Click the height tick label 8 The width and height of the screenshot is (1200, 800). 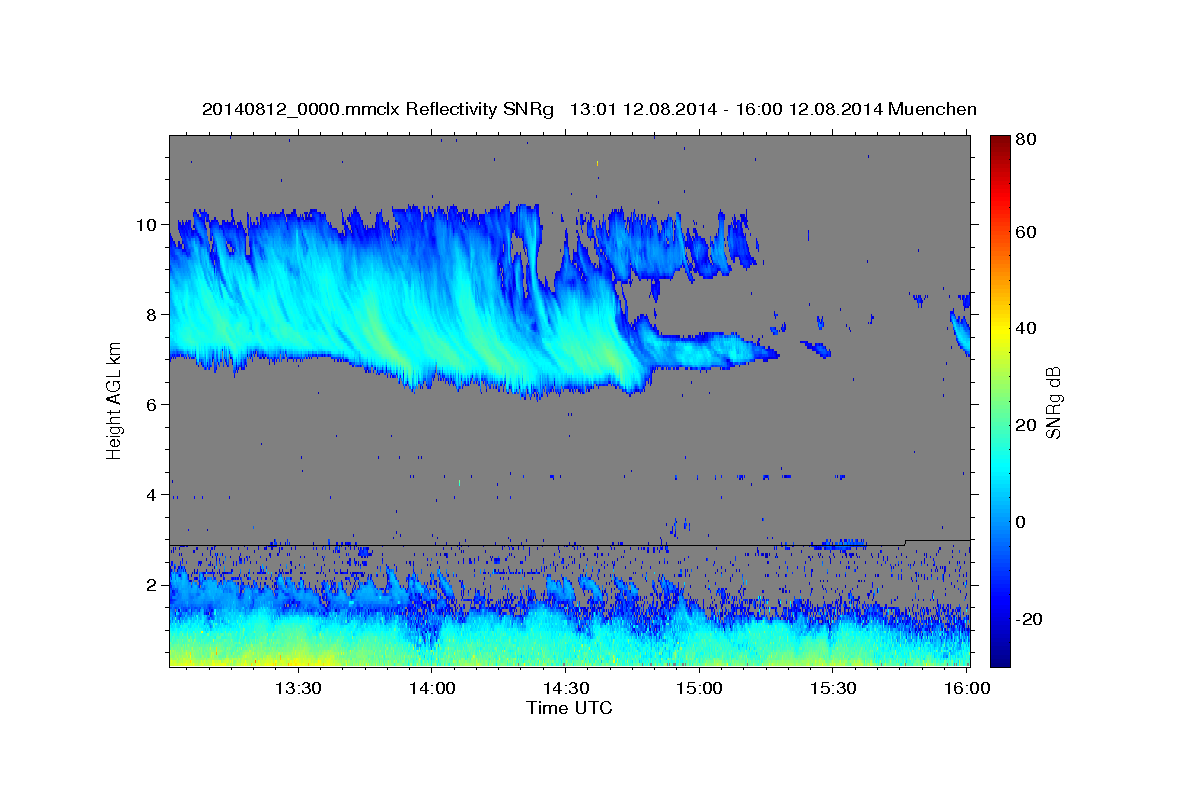[x=152, y=315]
